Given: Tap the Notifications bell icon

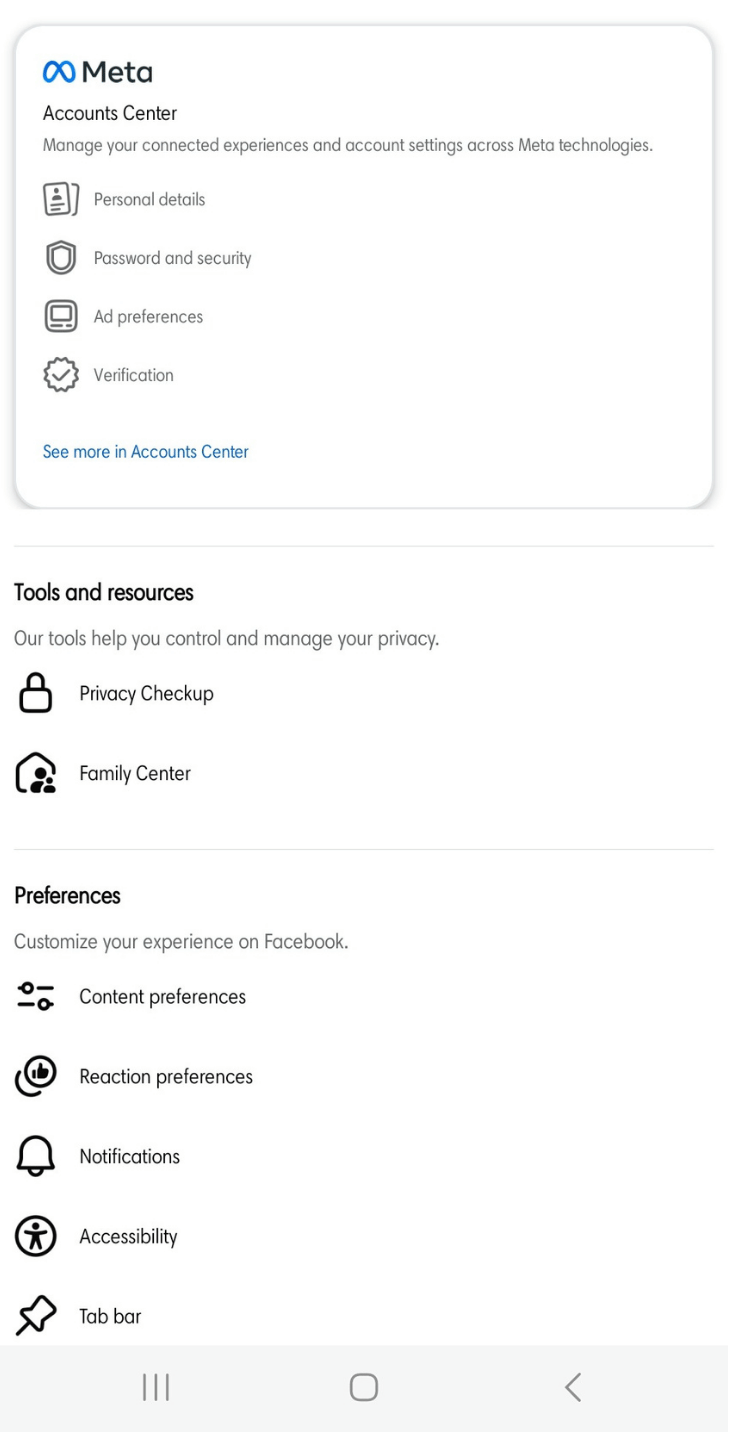Looking at the screenshot, I should (x=35, y=1157).
